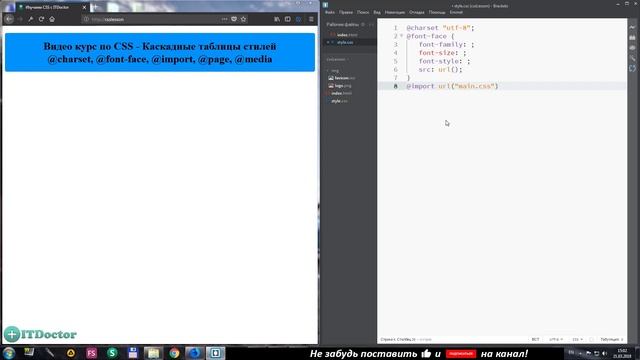
Task: Open Chrome from the taskbar
Action: point(174,353)
